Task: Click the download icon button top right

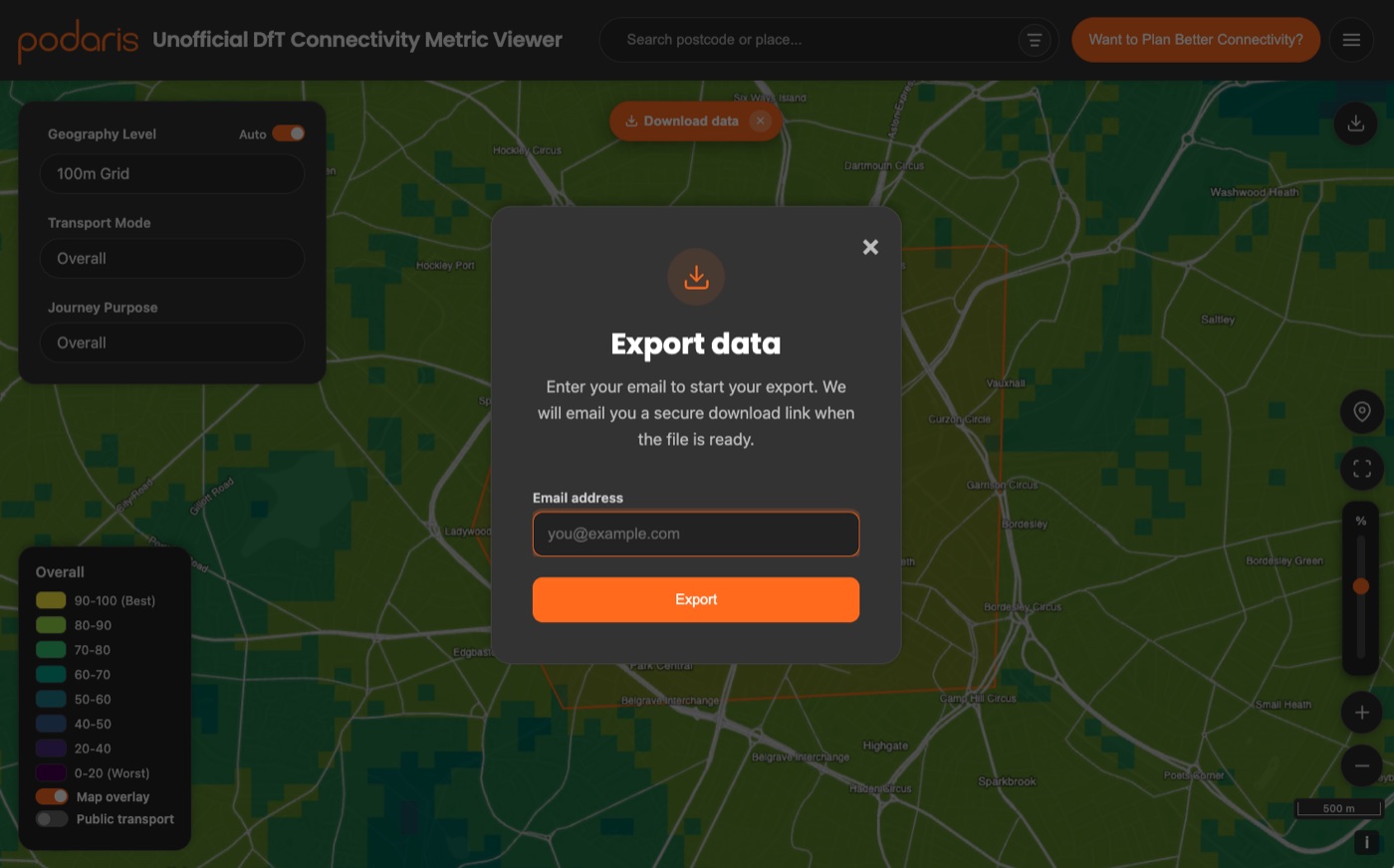Action: (x=1355, y=123)
